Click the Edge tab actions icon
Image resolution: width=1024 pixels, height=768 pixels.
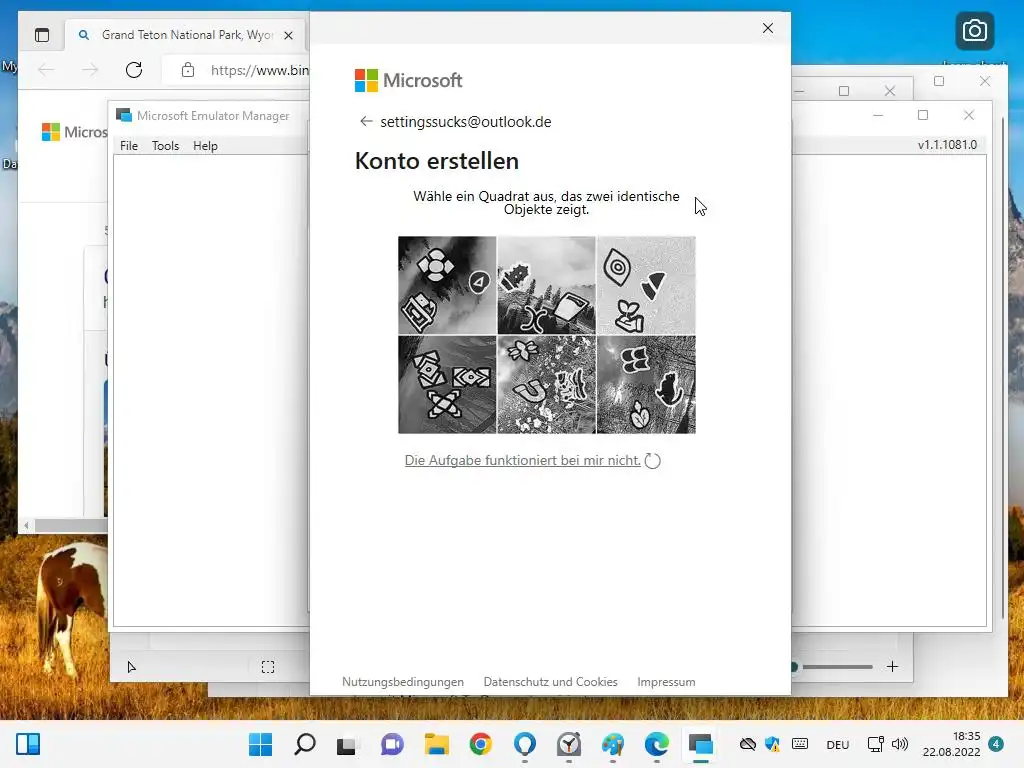coord(42,35)
